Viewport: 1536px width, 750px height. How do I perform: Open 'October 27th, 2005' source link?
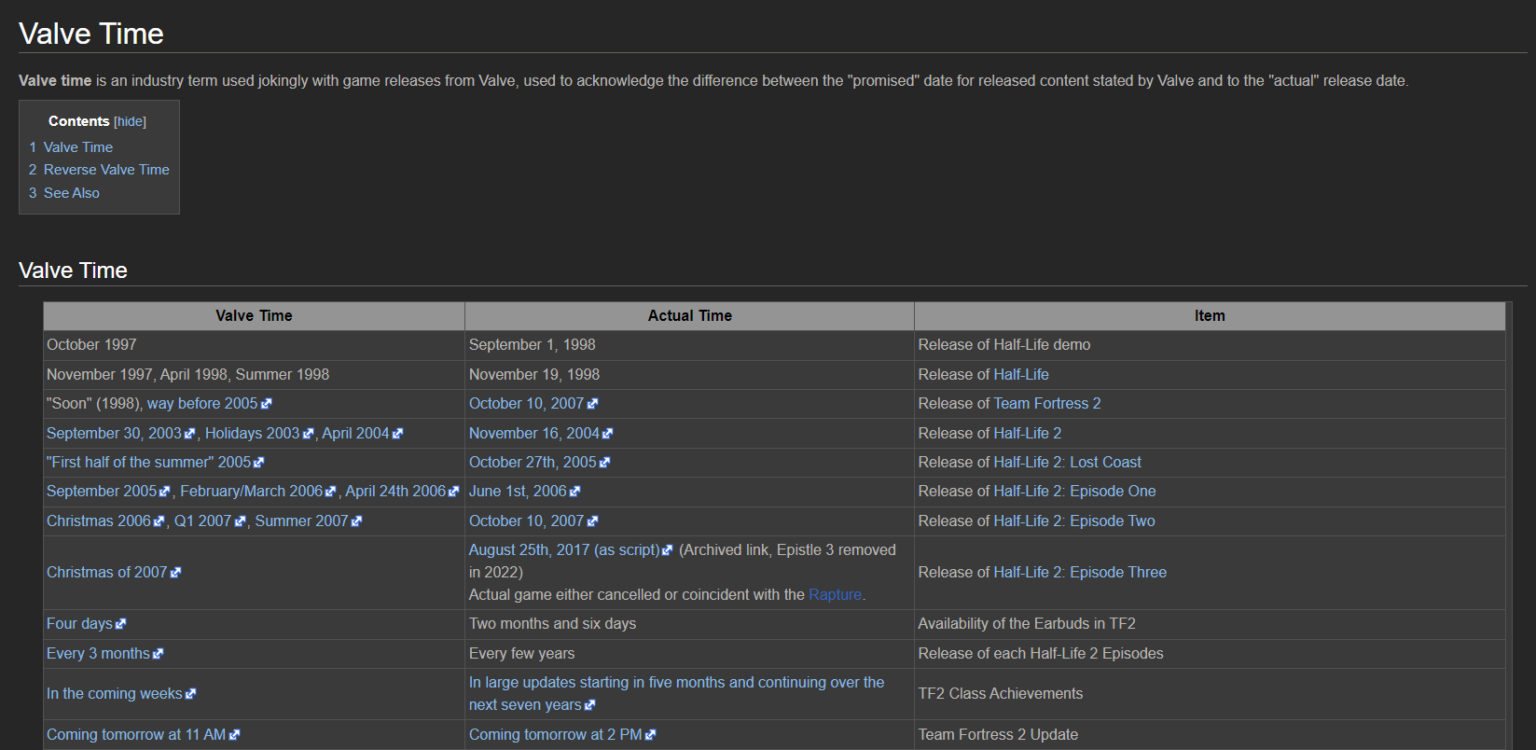coord(532,462)
